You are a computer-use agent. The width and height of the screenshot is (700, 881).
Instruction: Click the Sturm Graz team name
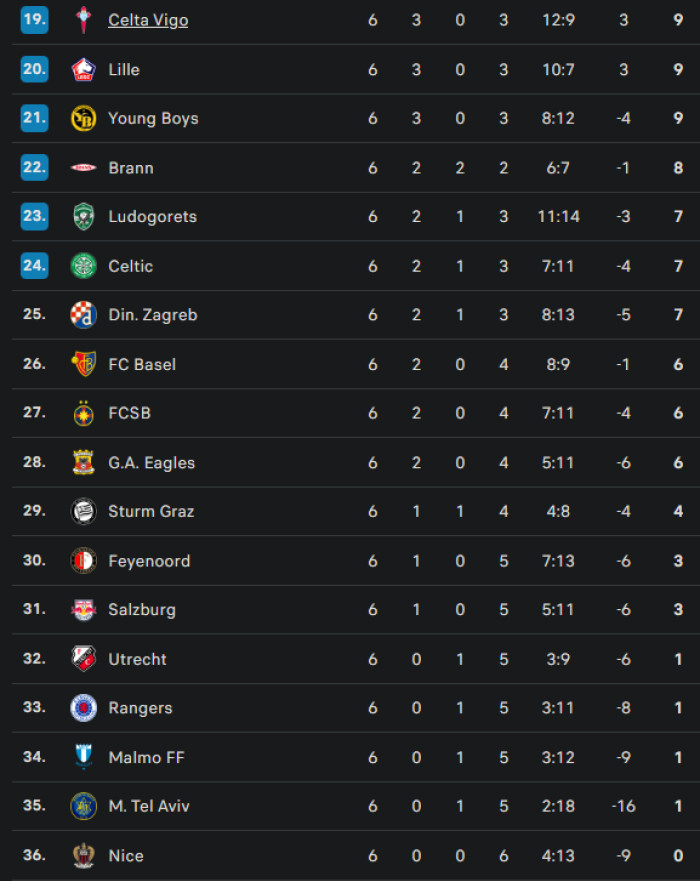click(x=151, y=511)
